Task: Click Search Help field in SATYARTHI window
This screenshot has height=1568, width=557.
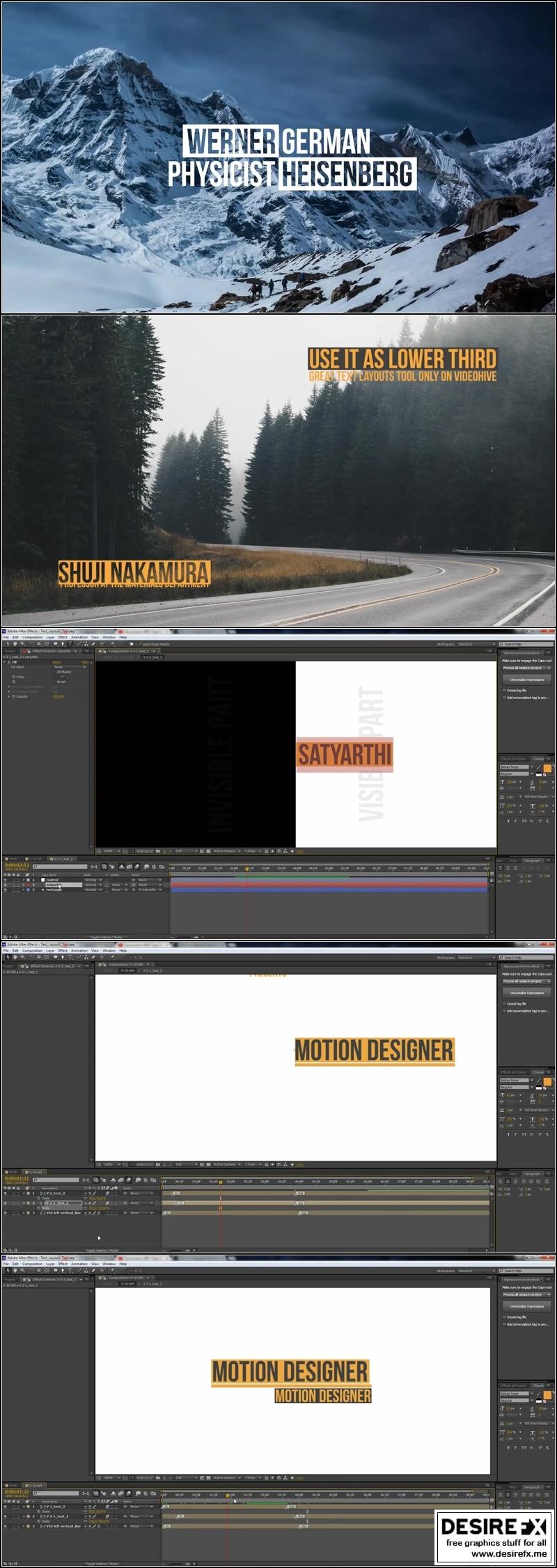Action: click(526, 644)
